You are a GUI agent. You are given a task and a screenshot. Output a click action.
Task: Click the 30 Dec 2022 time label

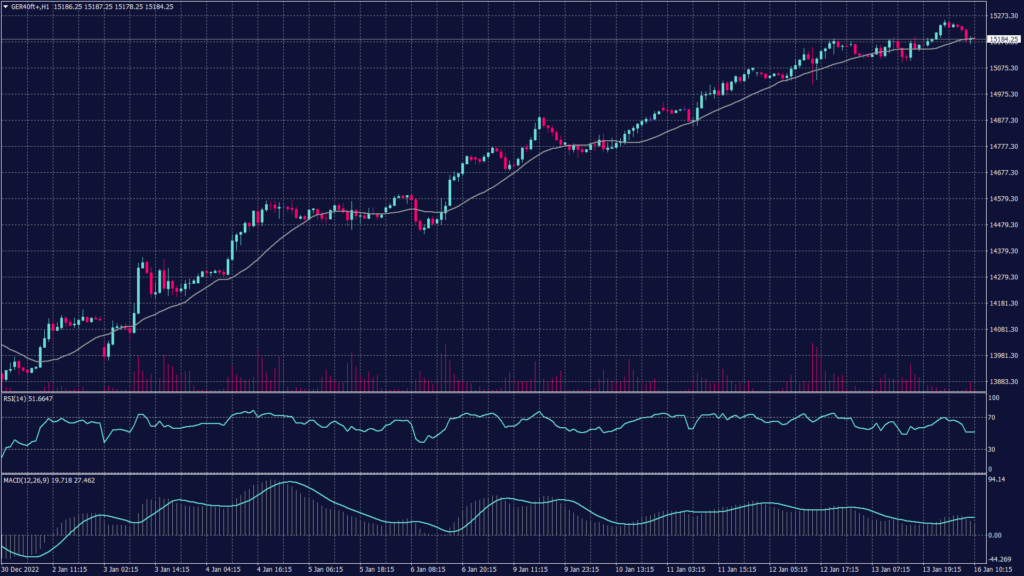(x=21, y=570)
